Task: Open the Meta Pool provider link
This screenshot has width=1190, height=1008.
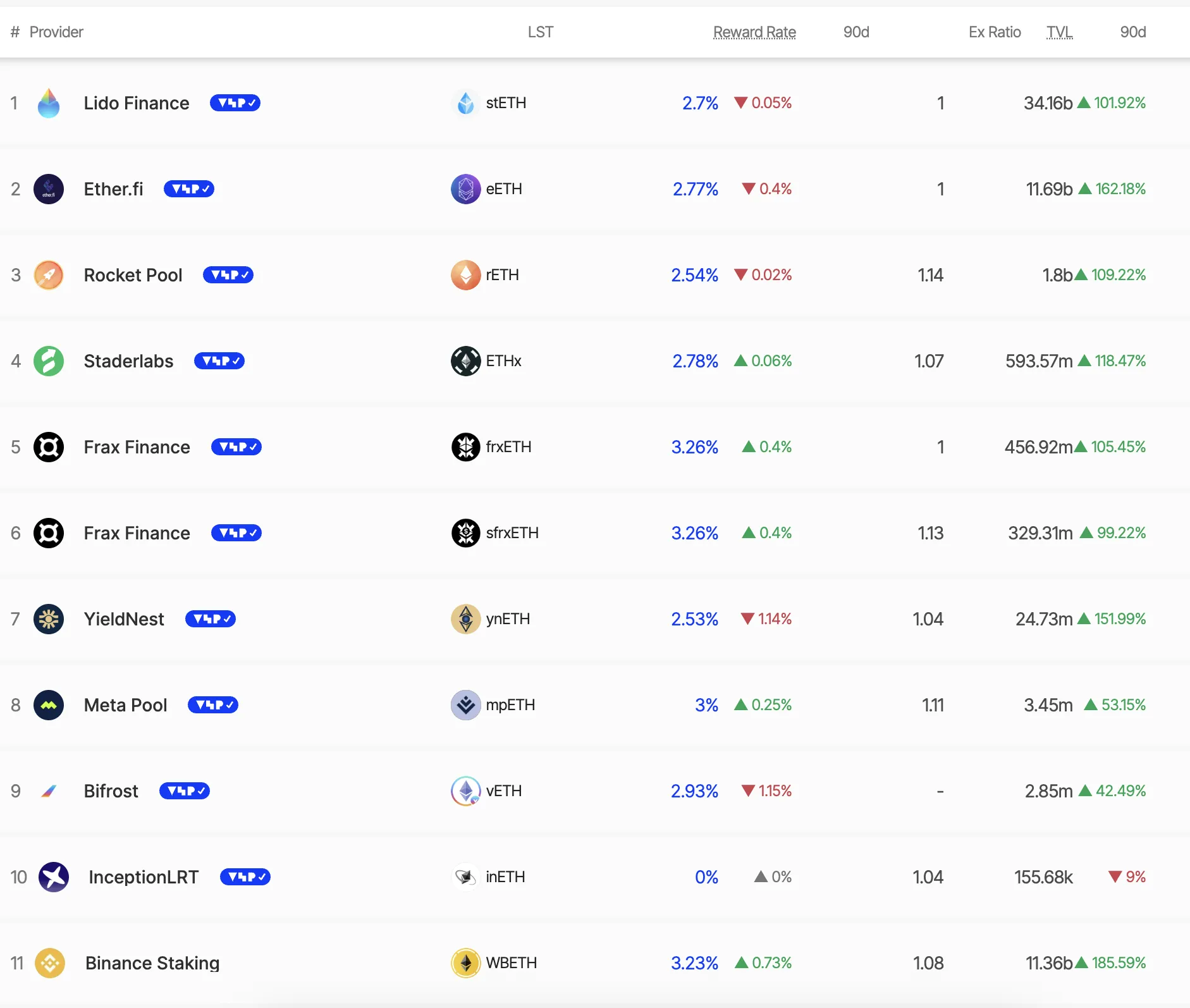Action: click(x=125, y=705)
